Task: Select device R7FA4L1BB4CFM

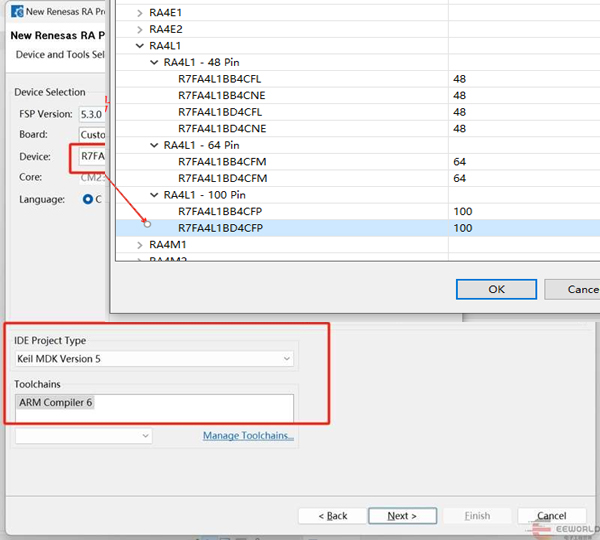Action: tap(222, 162)
